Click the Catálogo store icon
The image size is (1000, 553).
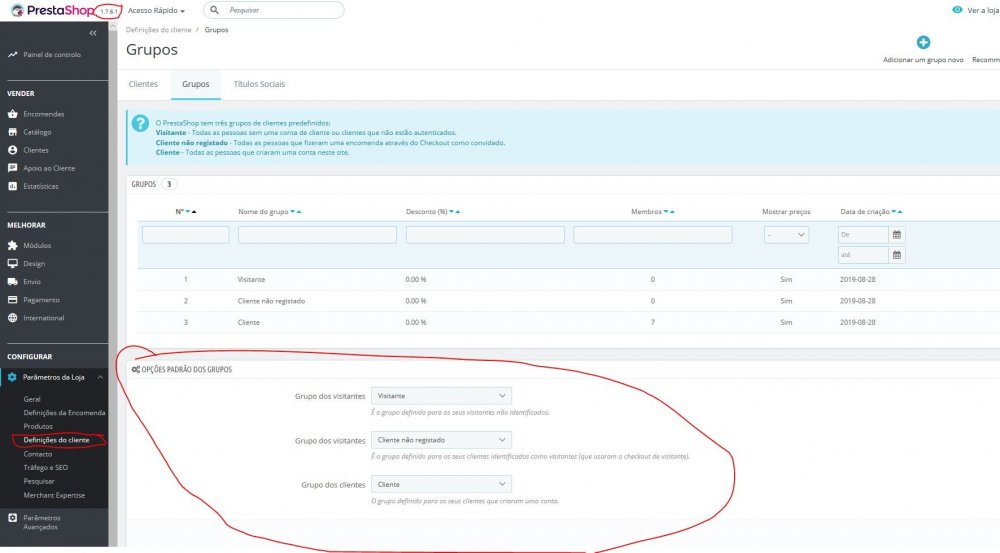12,132
